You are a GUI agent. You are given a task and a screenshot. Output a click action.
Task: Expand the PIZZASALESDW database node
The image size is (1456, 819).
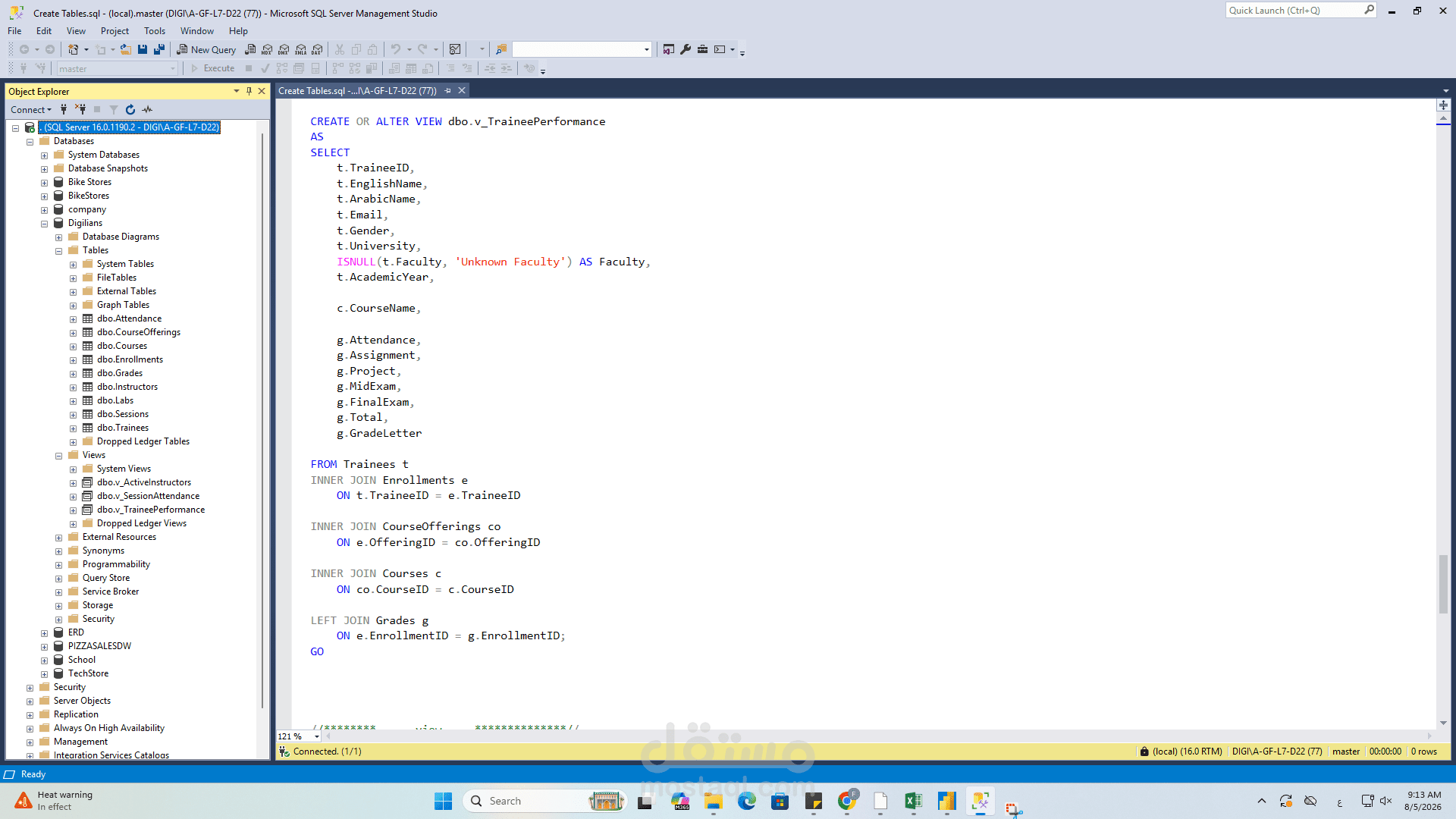click(44, 646)
